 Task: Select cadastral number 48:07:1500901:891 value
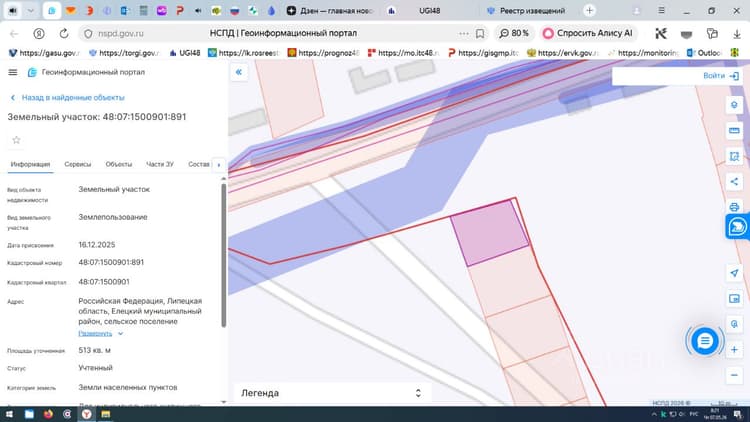pos(111,263)
